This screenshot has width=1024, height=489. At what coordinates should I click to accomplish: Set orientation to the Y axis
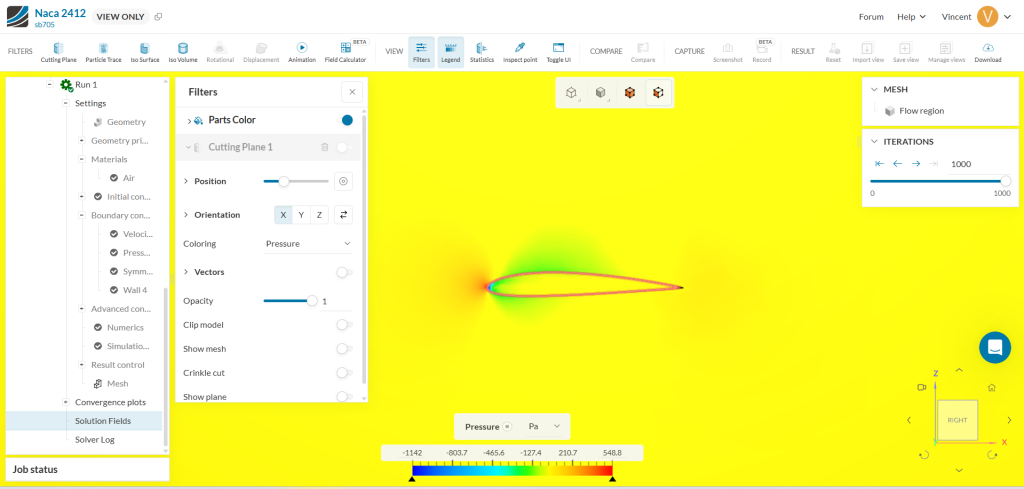click(301, 215)
